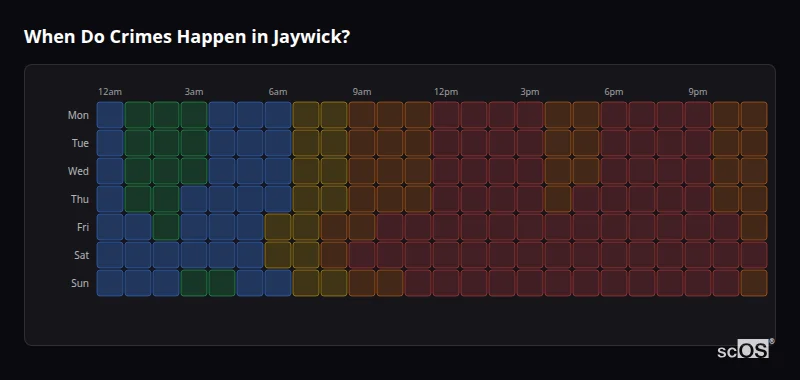Click the '12am' column label
This screenshot has height=380, width=800.
[x=110, y=92]
